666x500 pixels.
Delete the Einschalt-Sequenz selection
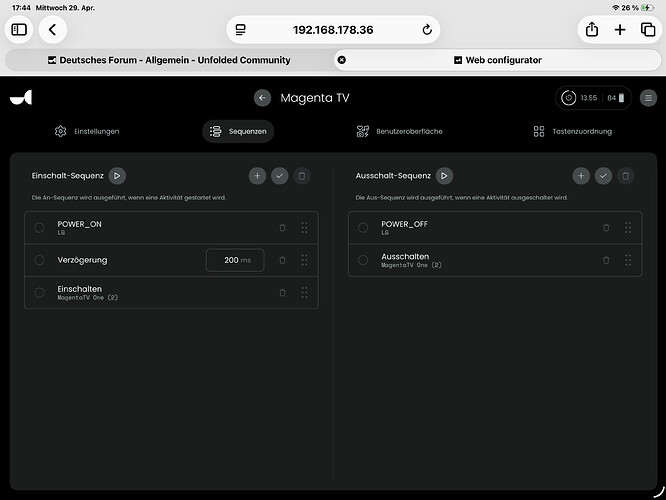click(302, 175)
